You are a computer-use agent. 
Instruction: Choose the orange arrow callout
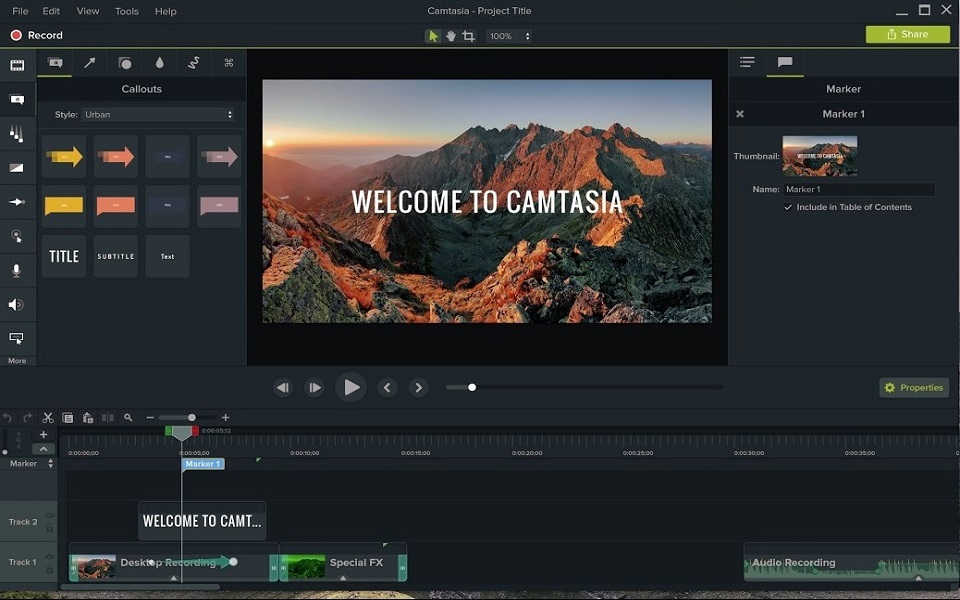[x=116, y=157]
